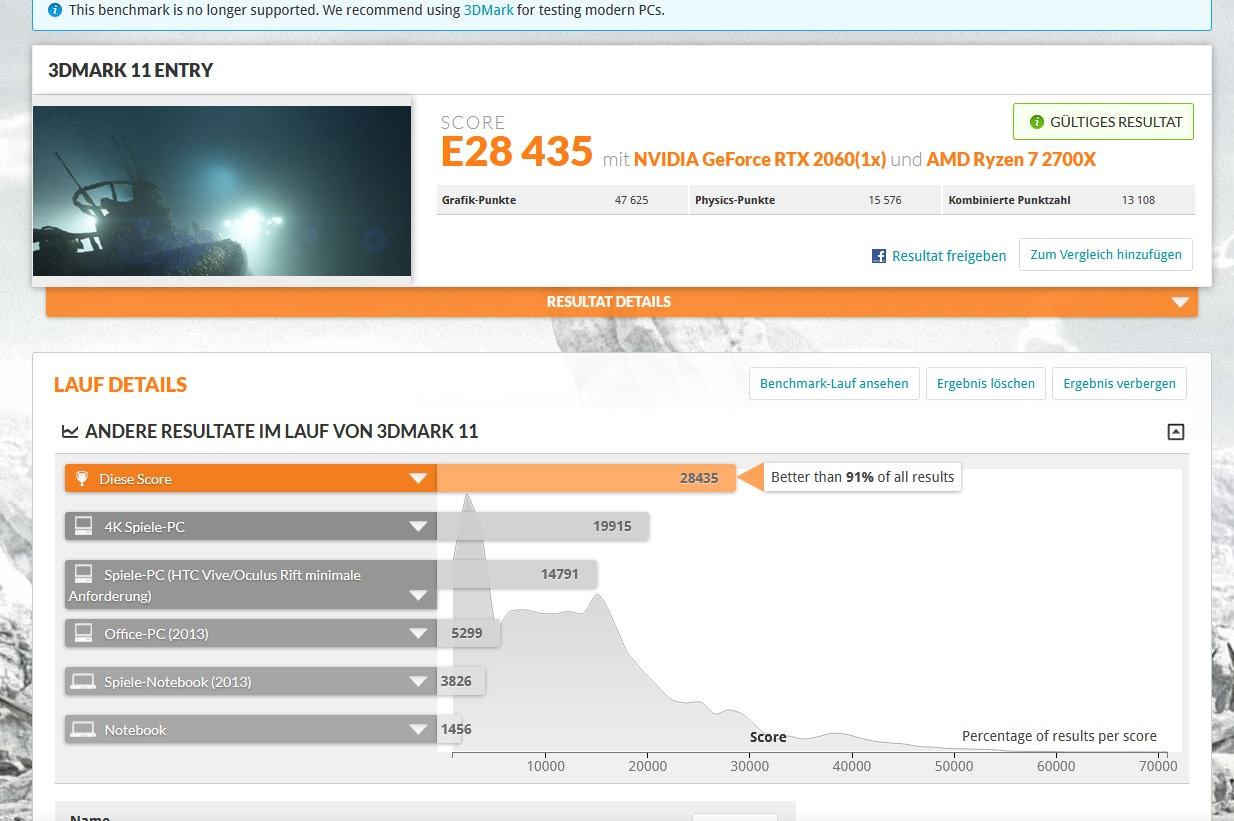Expand the 4K Spiele-PC dropdown arrow
Screen dimensions: 1234x821
coord(418,527)
